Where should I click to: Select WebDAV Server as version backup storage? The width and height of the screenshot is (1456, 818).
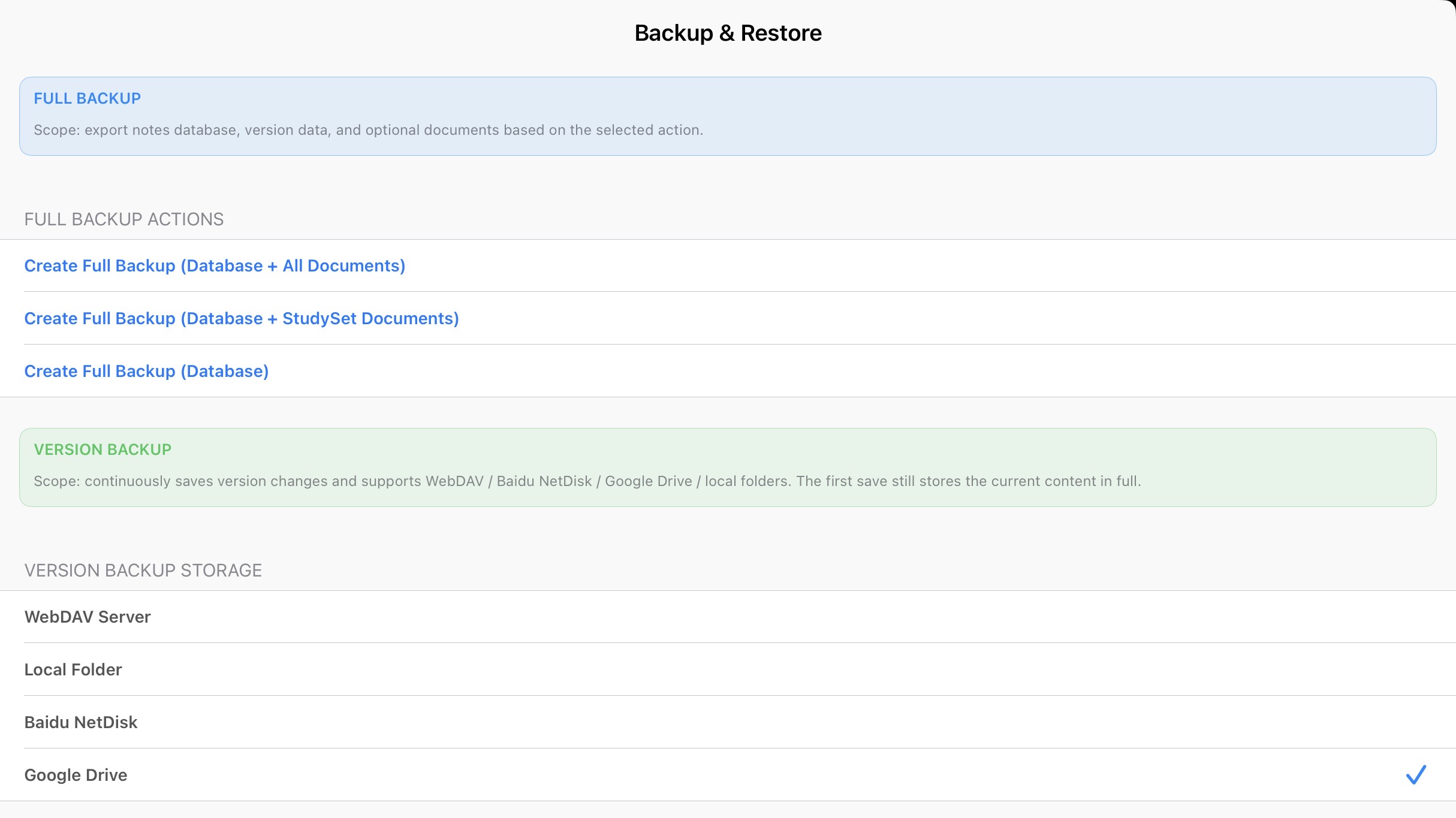coord(88,617)
